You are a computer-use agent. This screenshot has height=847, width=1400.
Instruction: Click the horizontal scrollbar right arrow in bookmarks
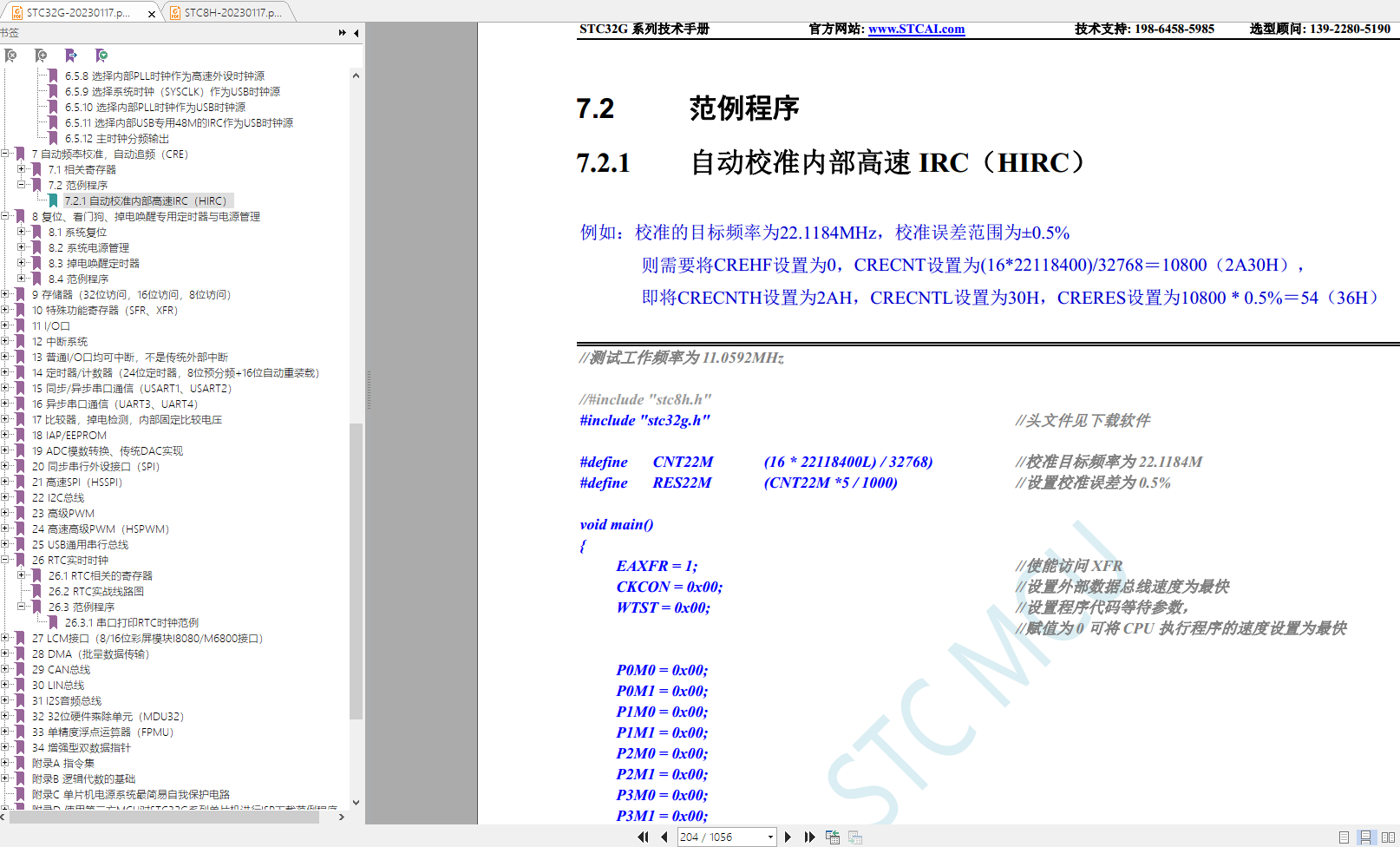pos(341,817)
